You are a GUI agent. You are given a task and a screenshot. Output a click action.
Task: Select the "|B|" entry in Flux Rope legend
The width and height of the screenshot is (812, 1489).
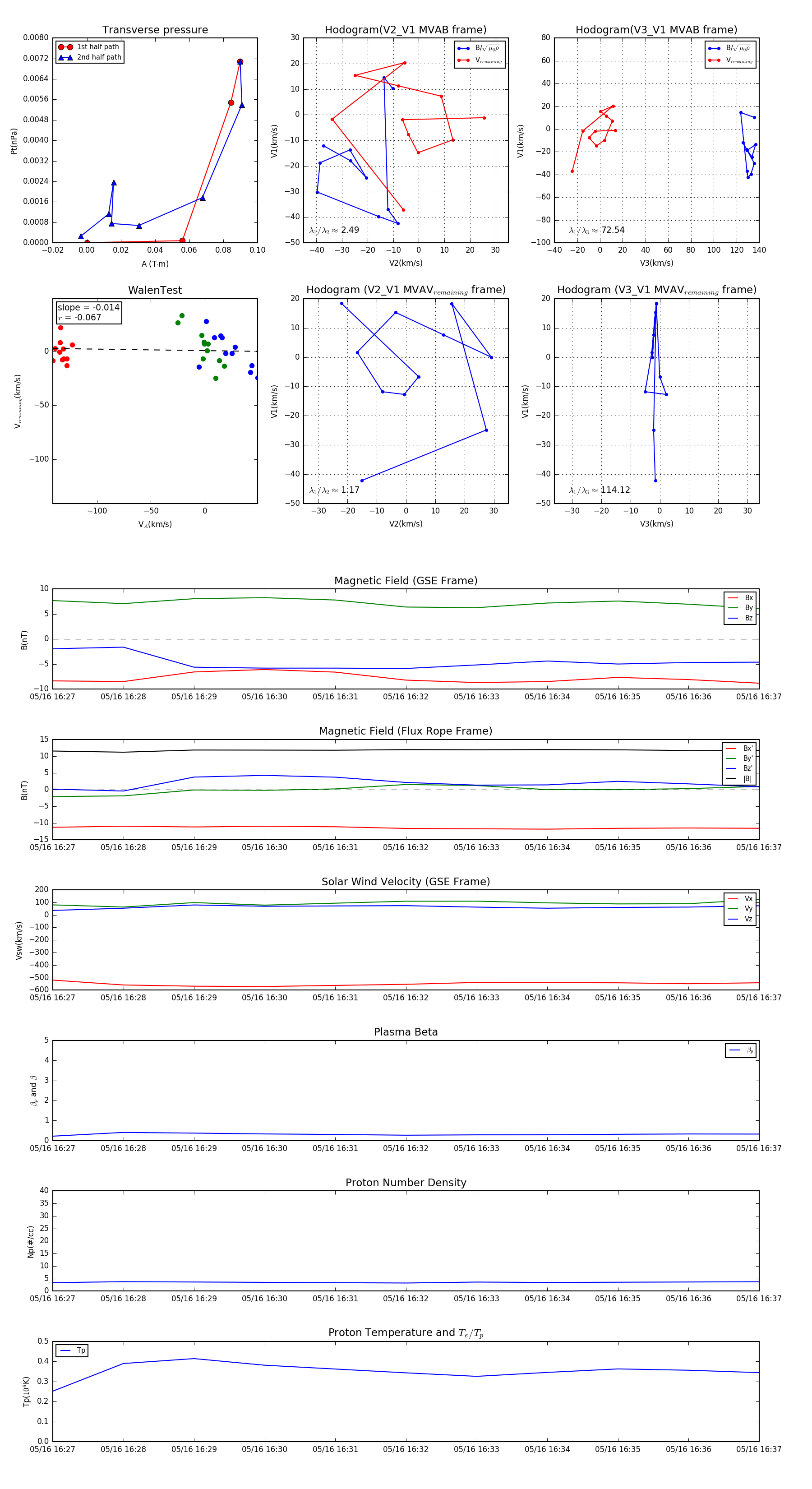pyautogui.click(x=739, y=779)
